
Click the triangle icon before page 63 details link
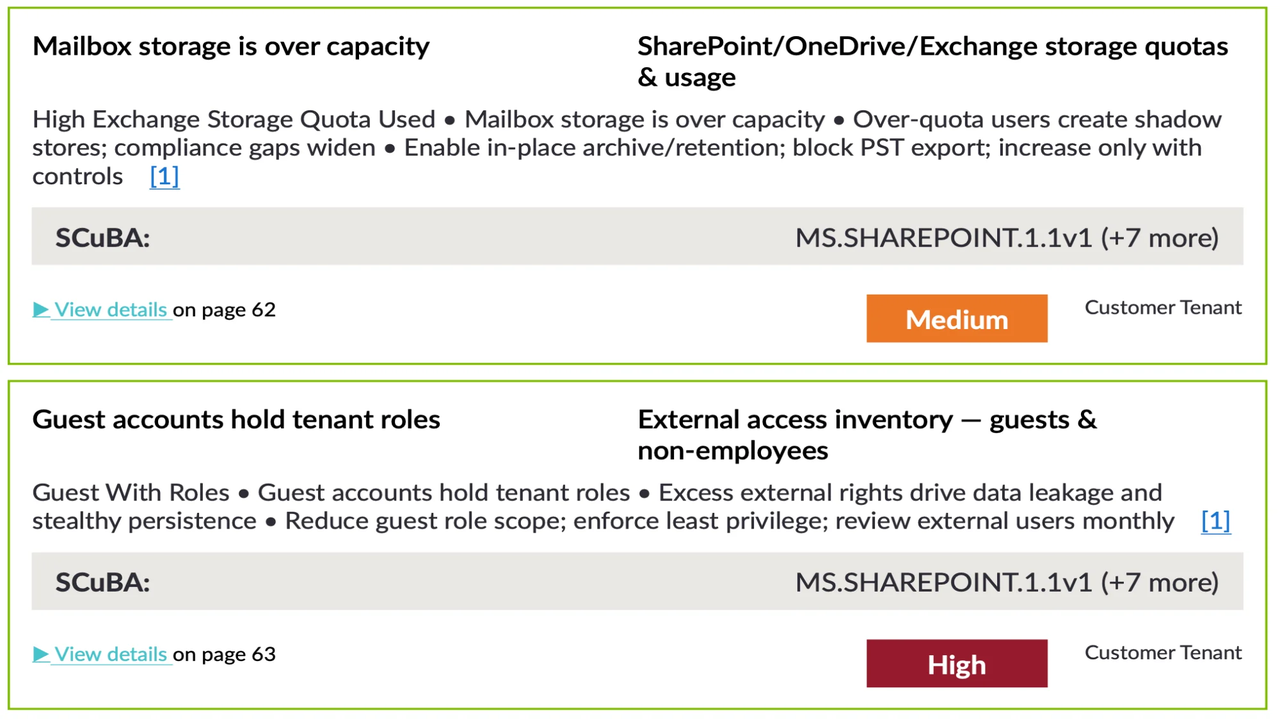coord(41,655)
